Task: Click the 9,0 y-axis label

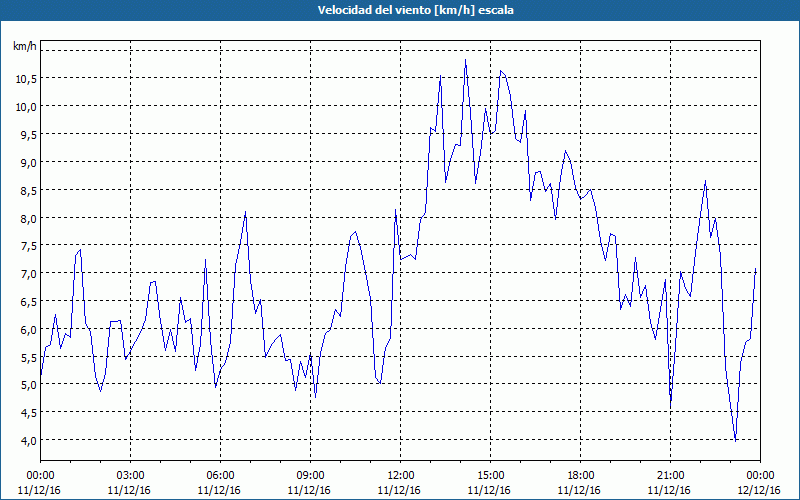Action: (28, 162)
